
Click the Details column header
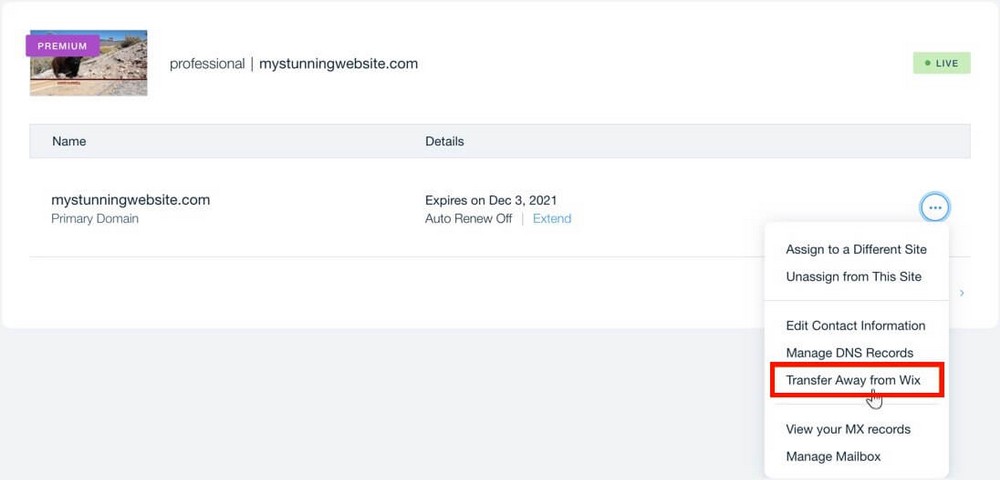coord(444,141)
